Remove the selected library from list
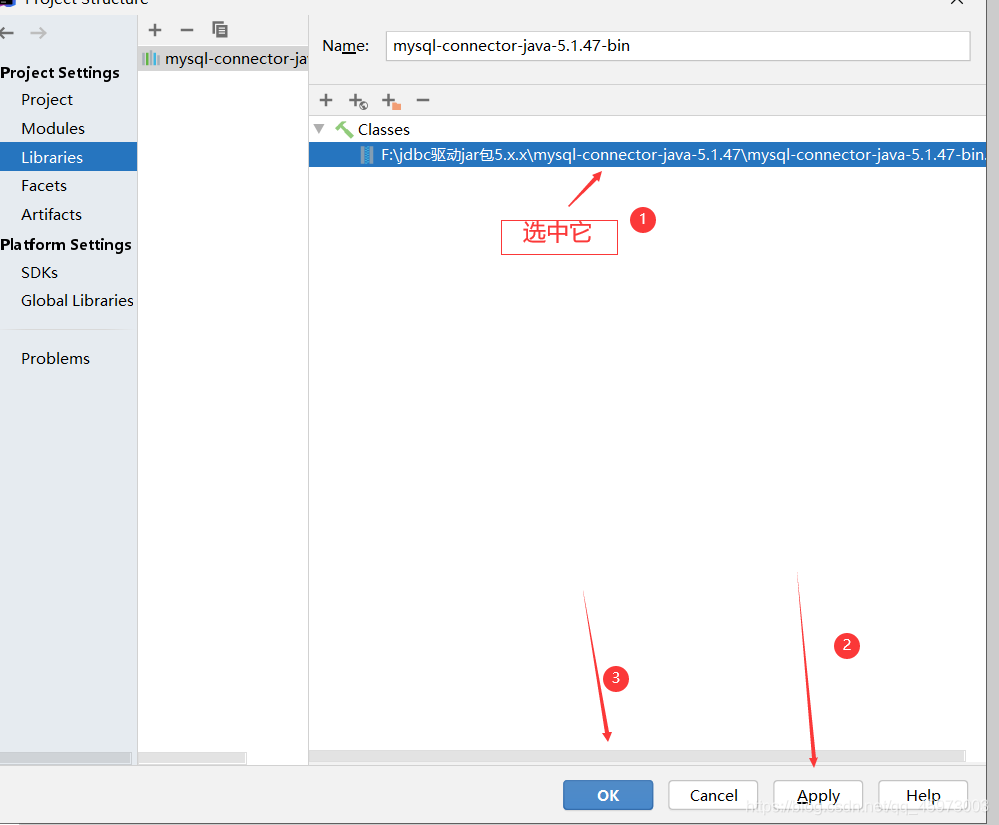Viewport: 999px width, 825px height. click(x=187, y=30)
